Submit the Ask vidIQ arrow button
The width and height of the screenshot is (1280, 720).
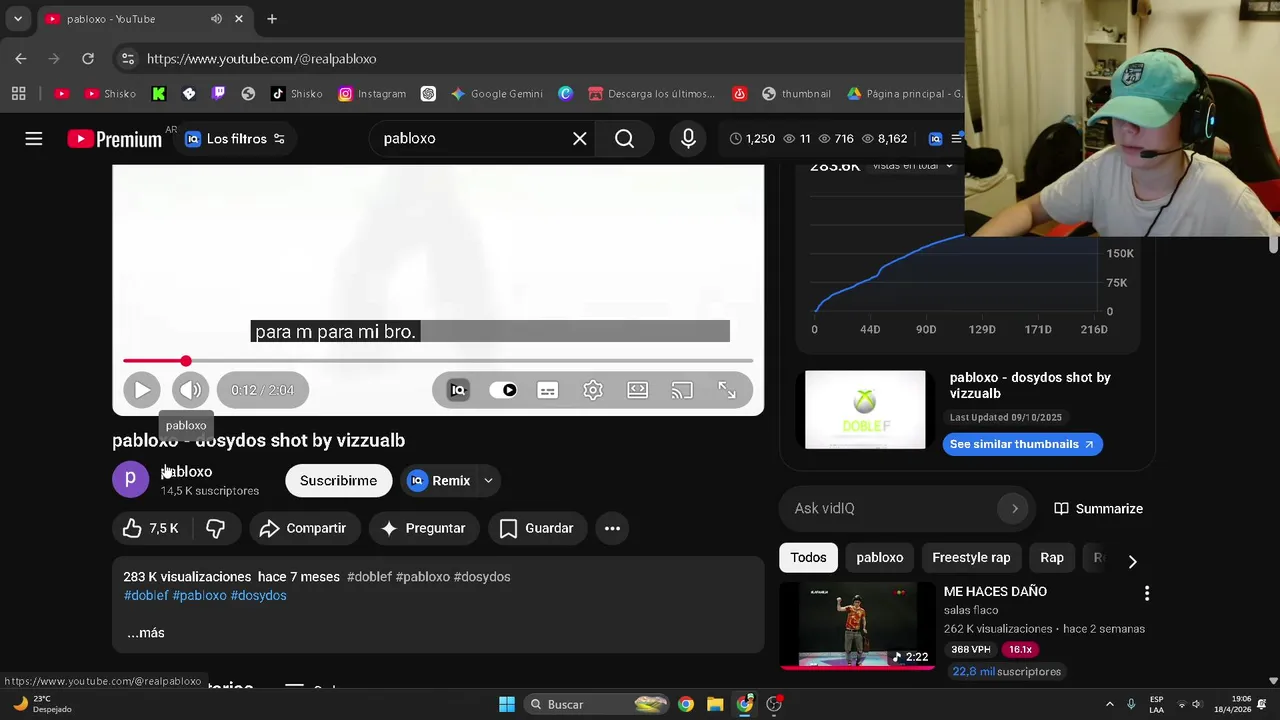point(1014,509)
